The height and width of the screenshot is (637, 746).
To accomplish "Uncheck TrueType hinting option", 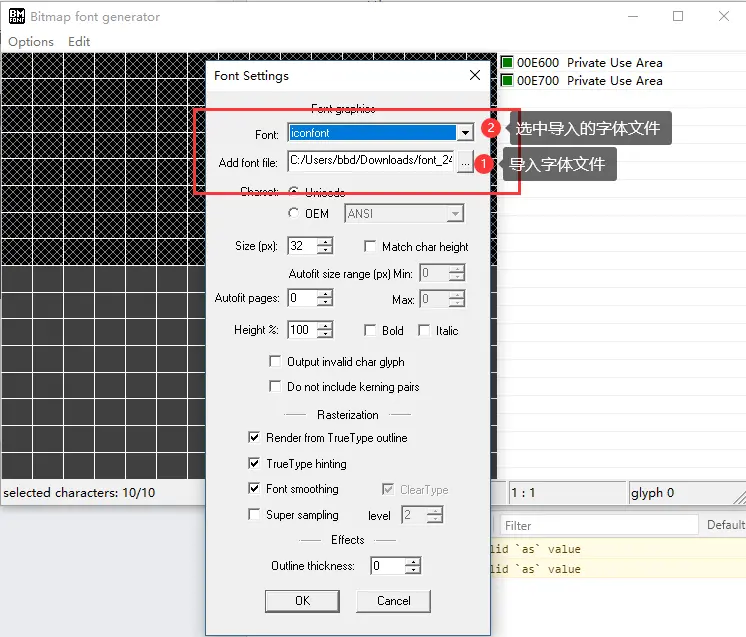I will 254,463.
